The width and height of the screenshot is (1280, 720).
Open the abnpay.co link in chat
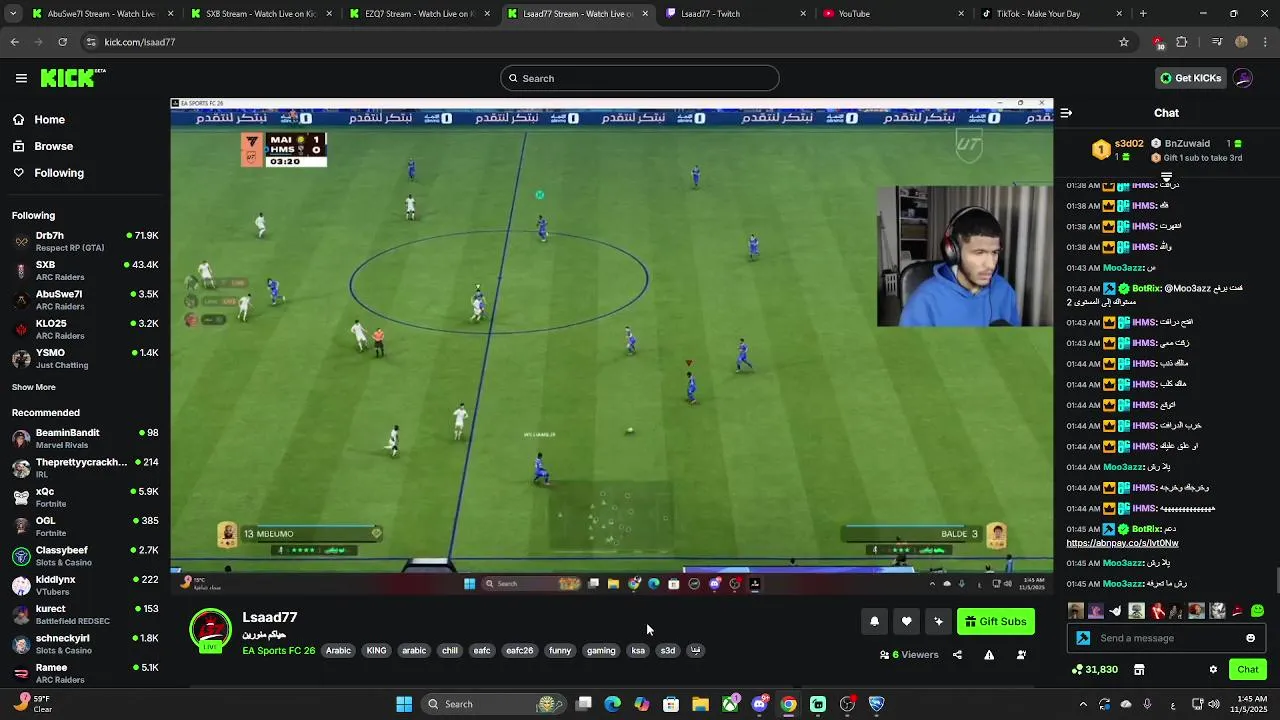[x=1122, y=543]
